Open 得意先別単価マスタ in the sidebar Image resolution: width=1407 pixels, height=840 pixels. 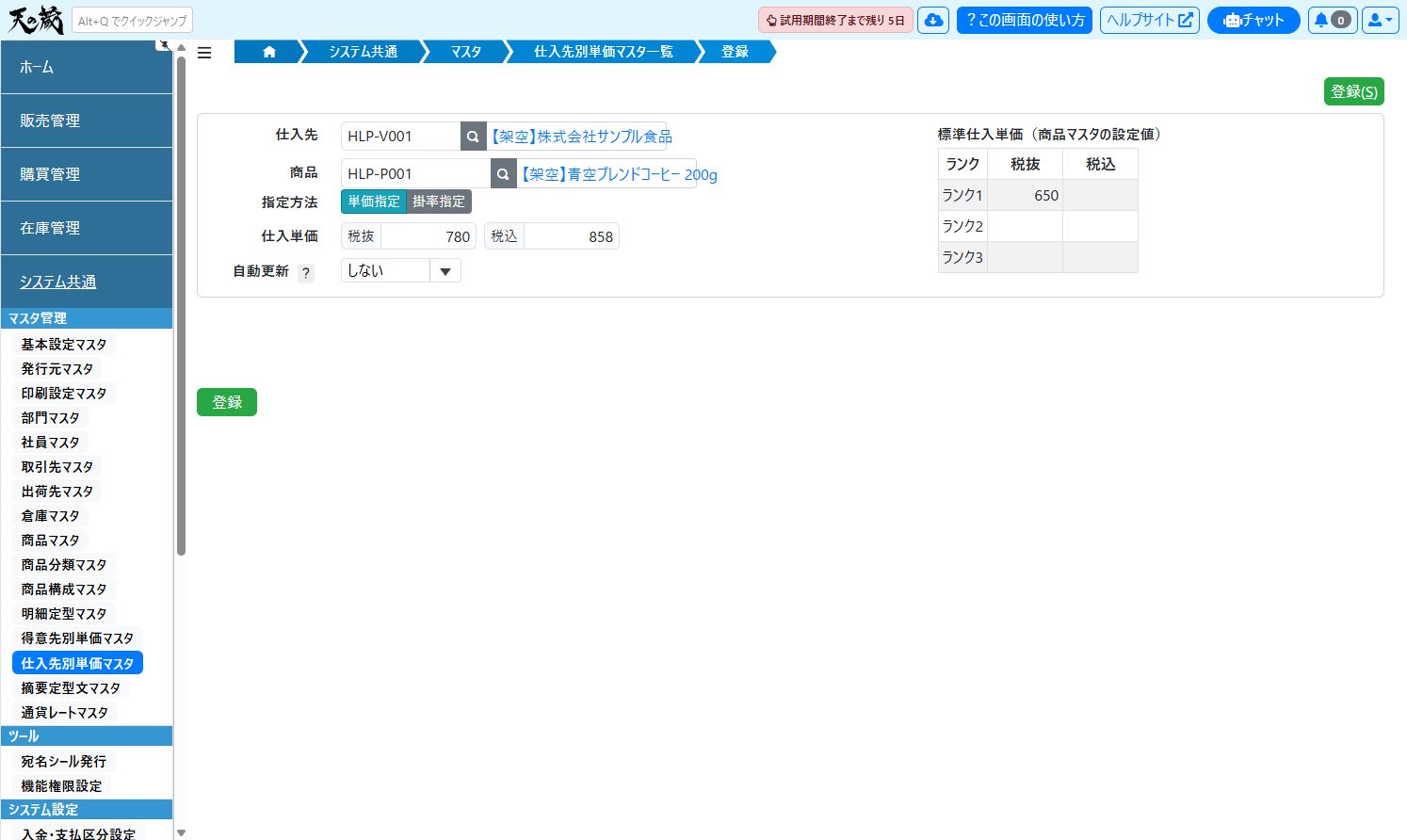tap(77, 638)
